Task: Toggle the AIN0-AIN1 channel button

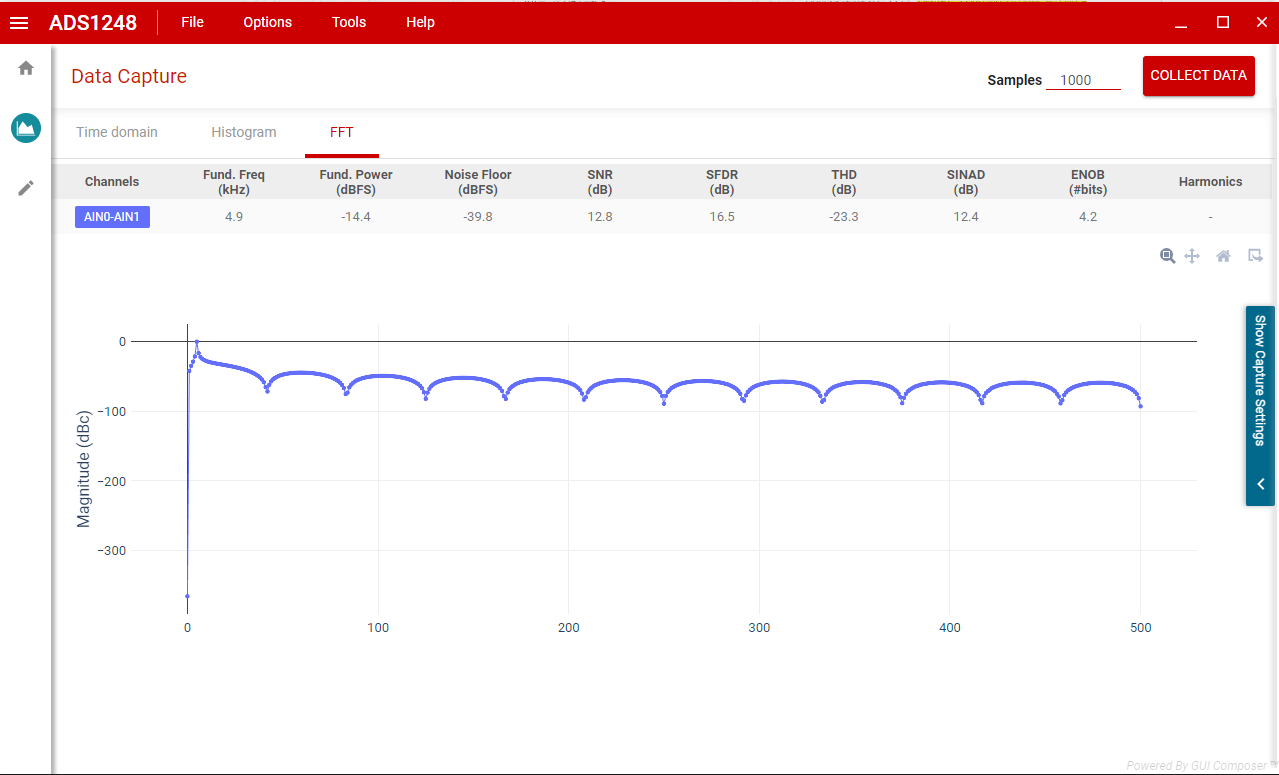Action: coord(112,217)
